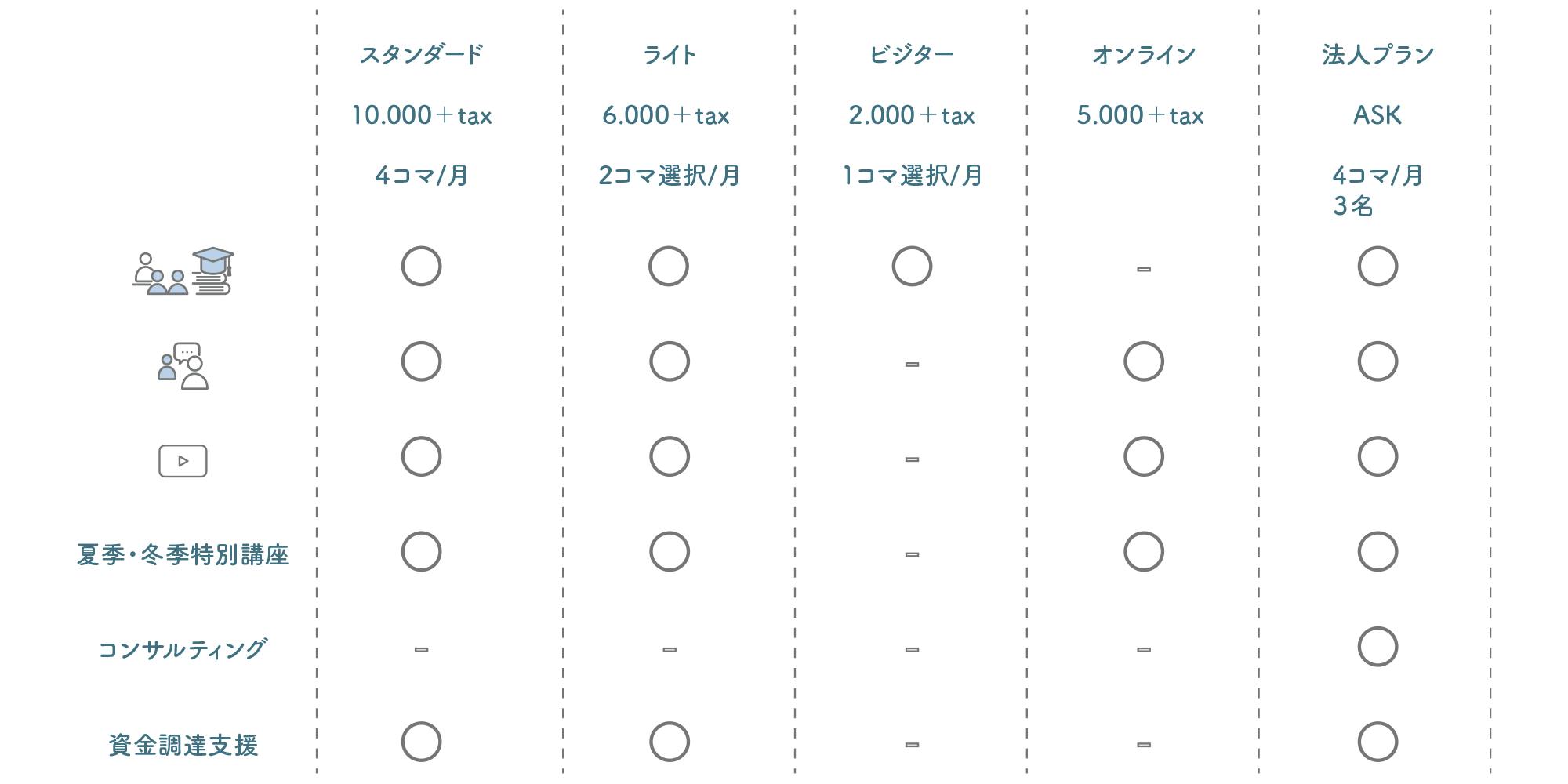The height and width of the screenshot is (784, 1568).
Task: Click the 資金調達支援 row label
Action: 183,745
